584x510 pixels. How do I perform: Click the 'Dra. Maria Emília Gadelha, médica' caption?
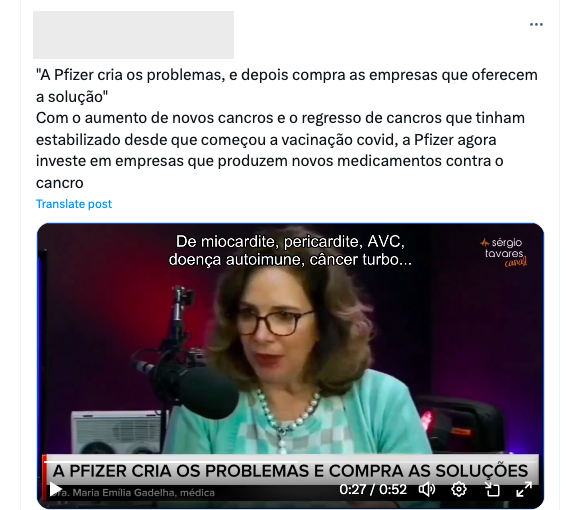click(x=132, y=492)
